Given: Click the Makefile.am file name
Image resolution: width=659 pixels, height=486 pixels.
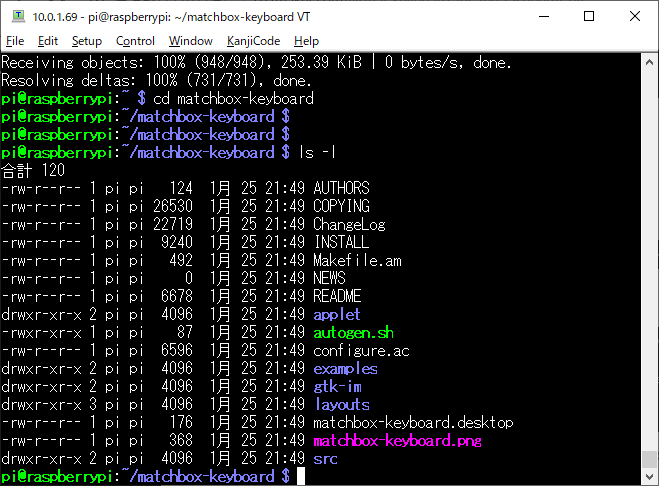Looking at the screenshot, I should (x=357, y=260).
